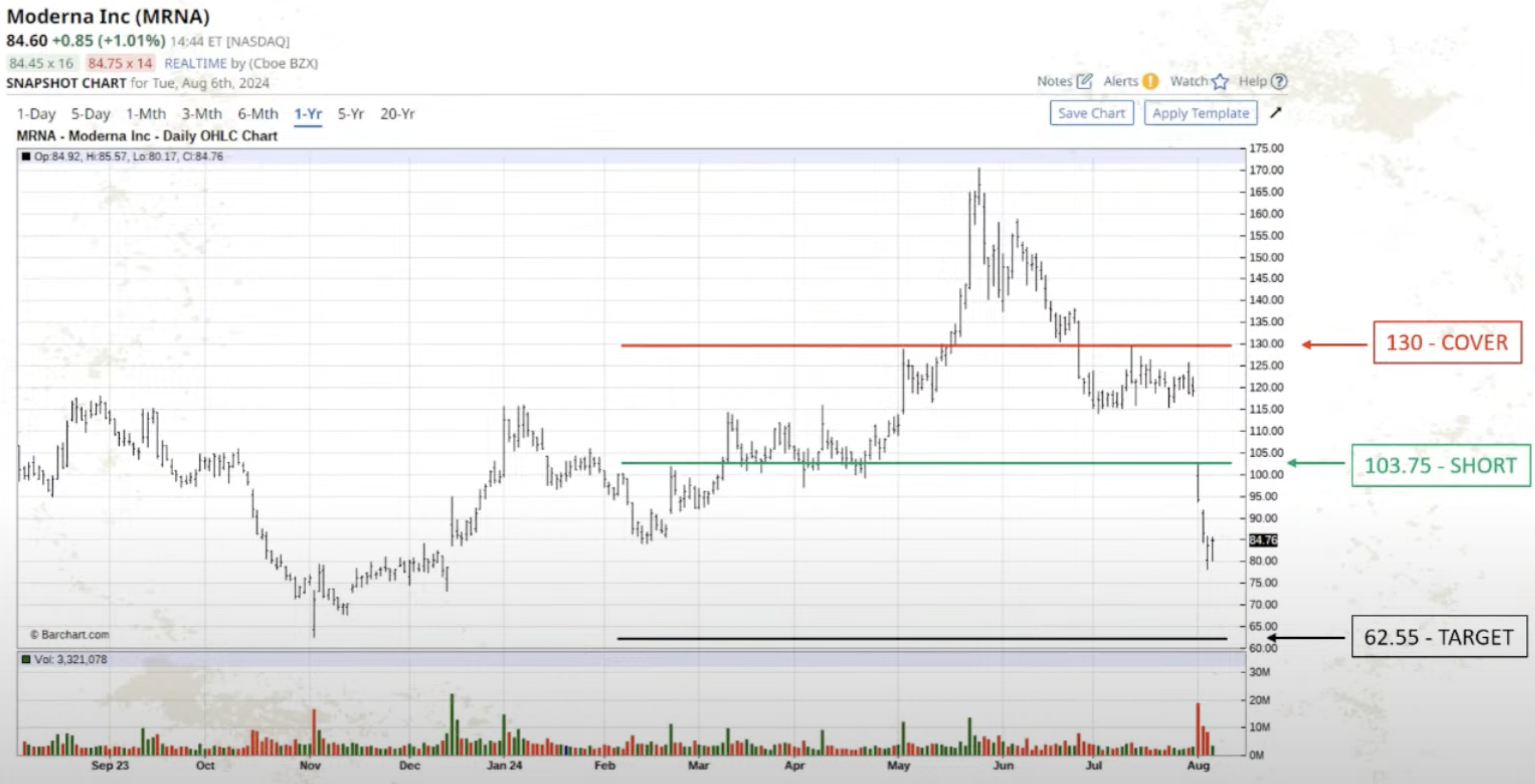This screenshot has height=784, width=1535.
Task: Click the 170.00 price axis label
Action: (x=1266, y=170)
